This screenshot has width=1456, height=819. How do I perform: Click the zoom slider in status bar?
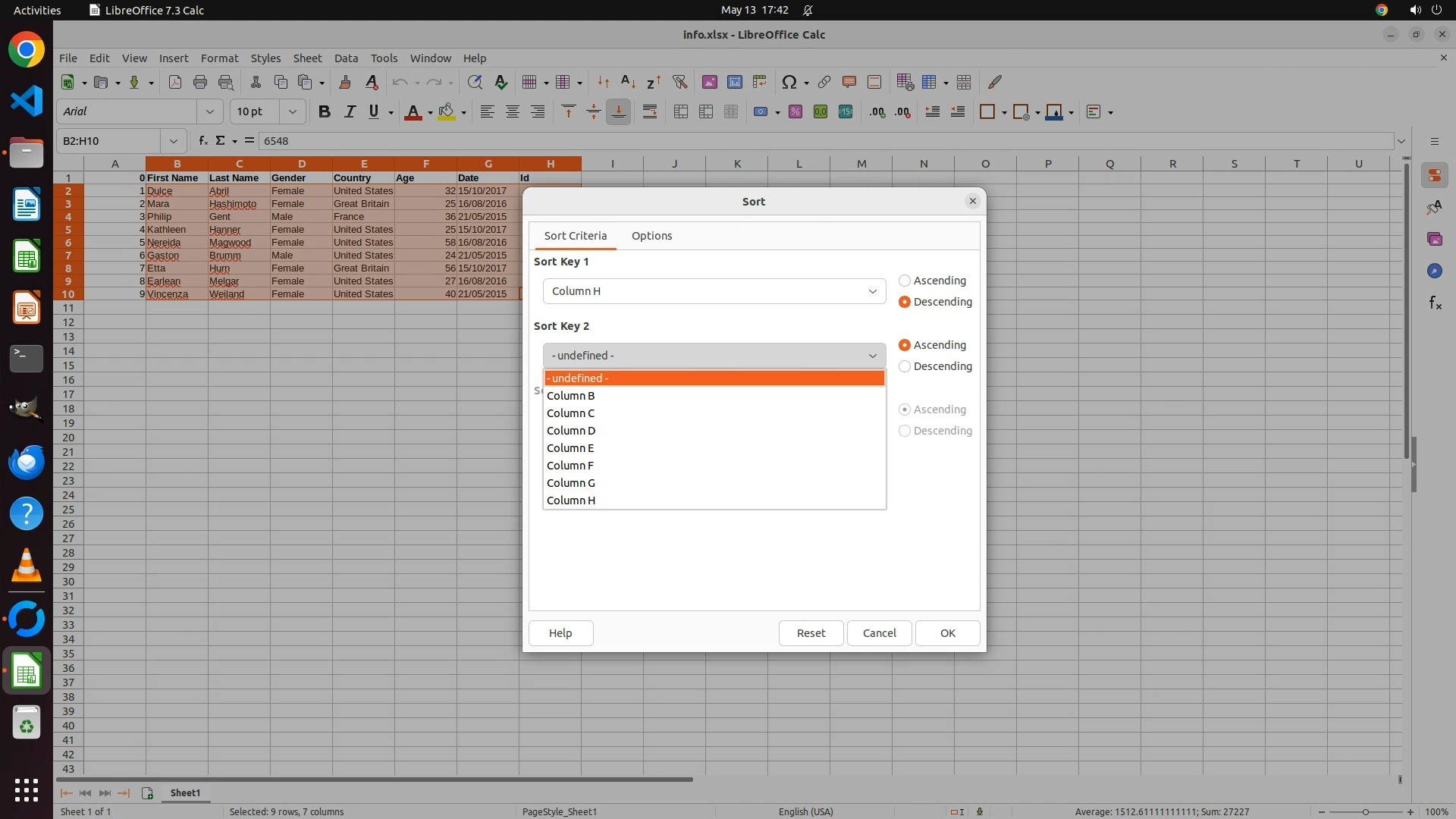point(1365,812)
